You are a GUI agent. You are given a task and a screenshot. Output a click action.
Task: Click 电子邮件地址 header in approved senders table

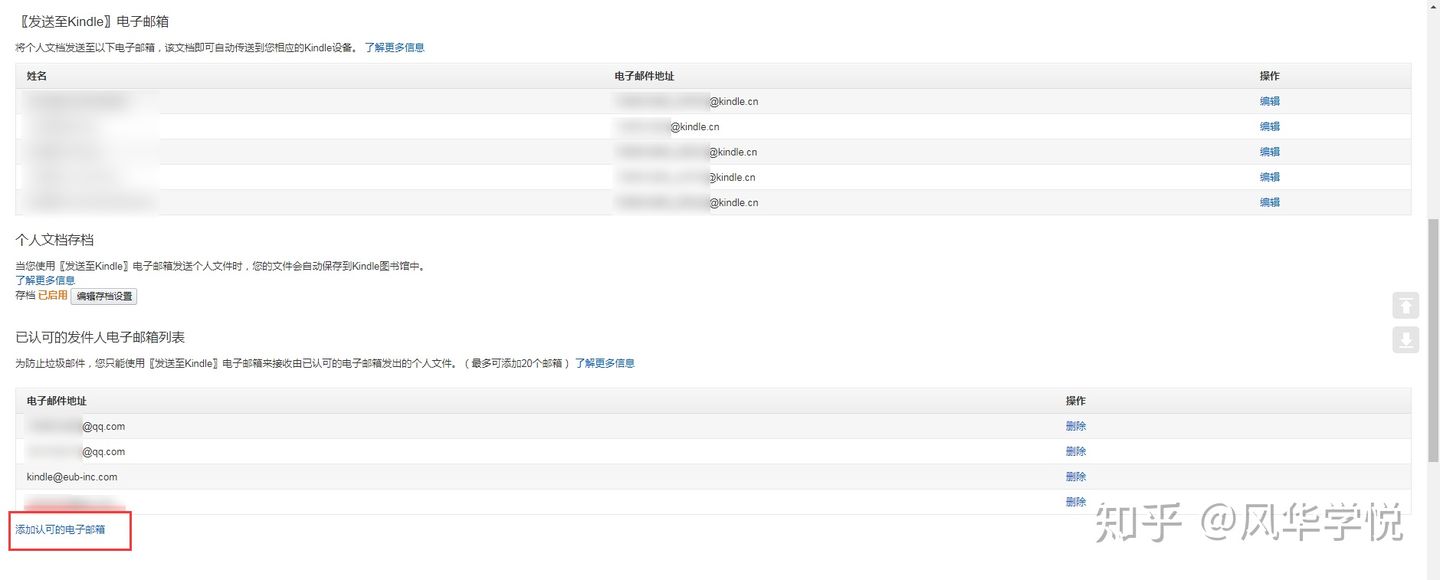pyautogui.click(x=57, y=401)
